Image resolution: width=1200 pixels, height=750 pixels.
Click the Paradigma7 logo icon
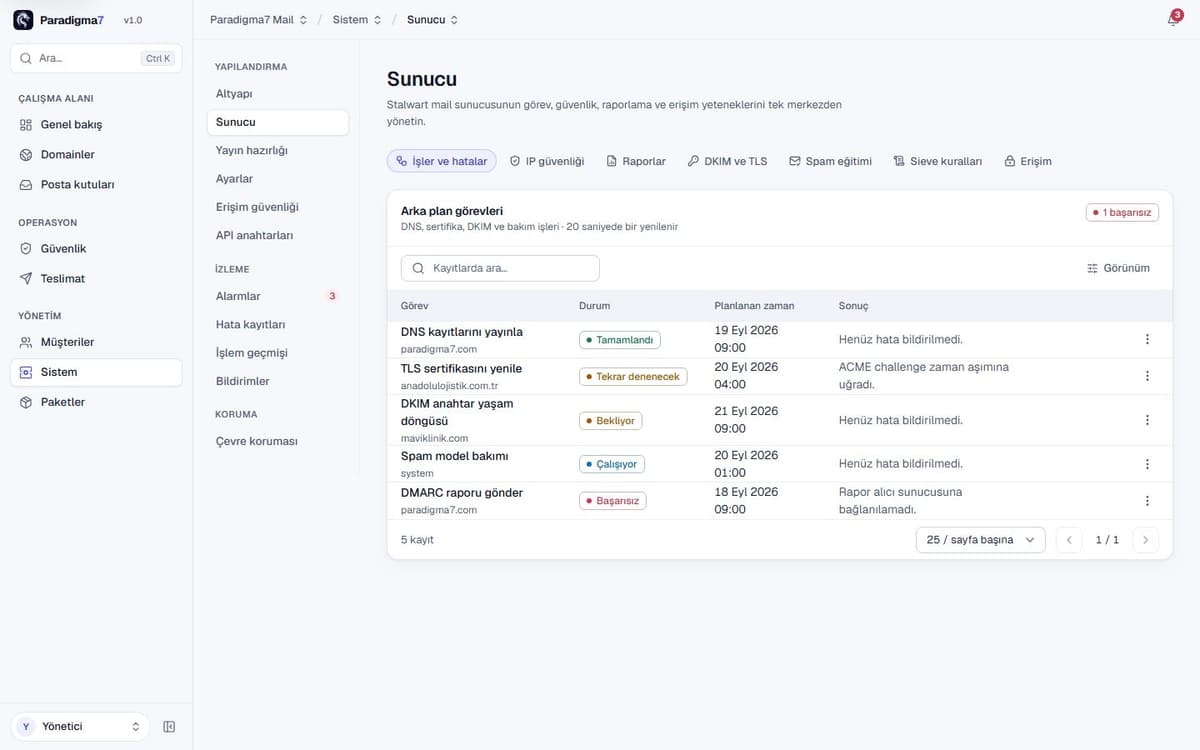point(23,20)
